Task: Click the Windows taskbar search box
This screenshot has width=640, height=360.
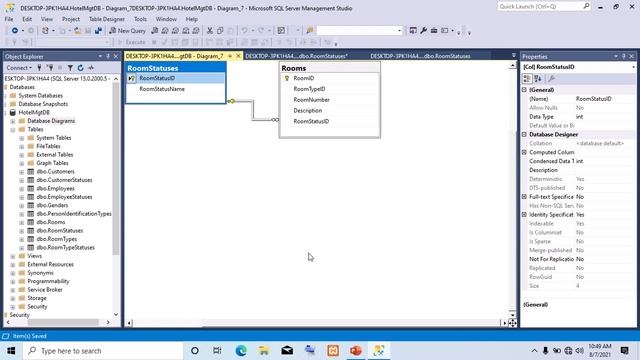Action: [x=103, y=351]
